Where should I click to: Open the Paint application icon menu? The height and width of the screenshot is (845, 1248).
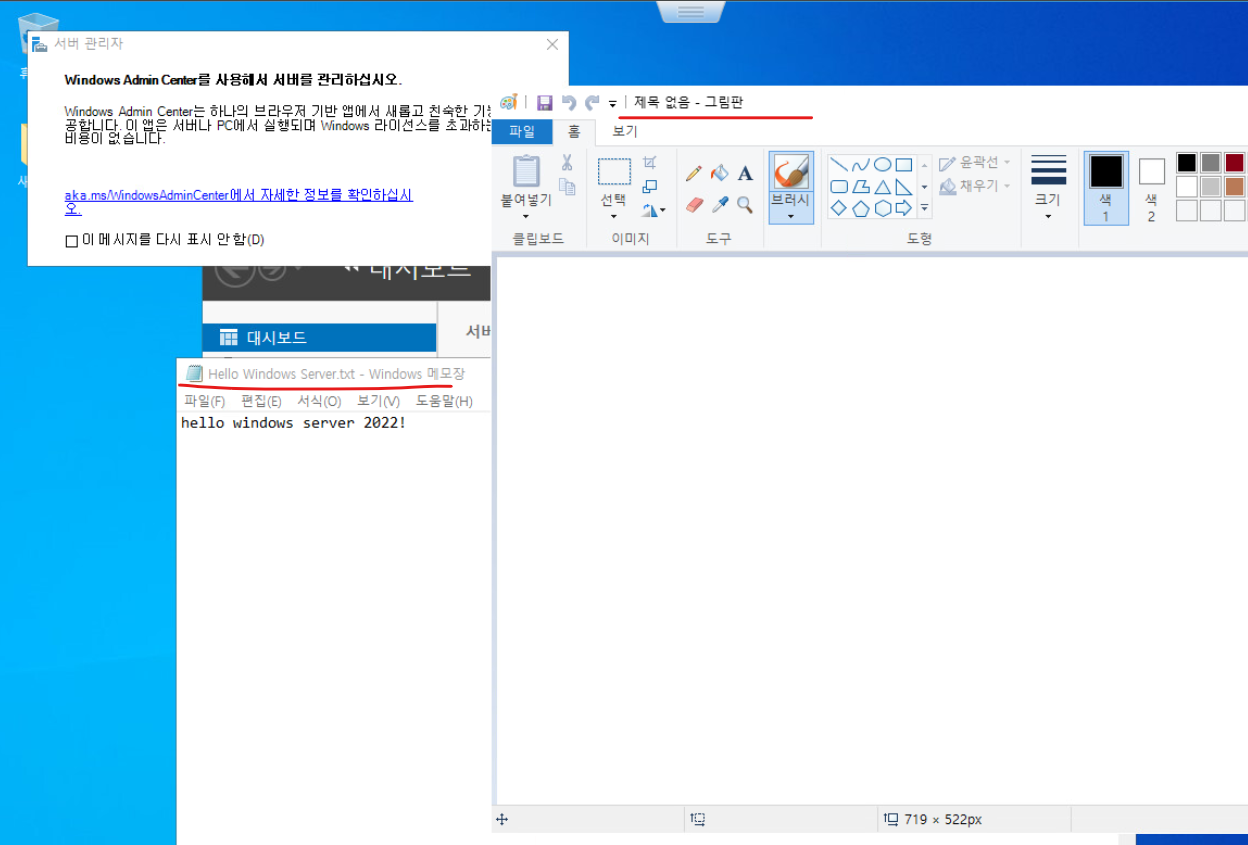point(508,102)
